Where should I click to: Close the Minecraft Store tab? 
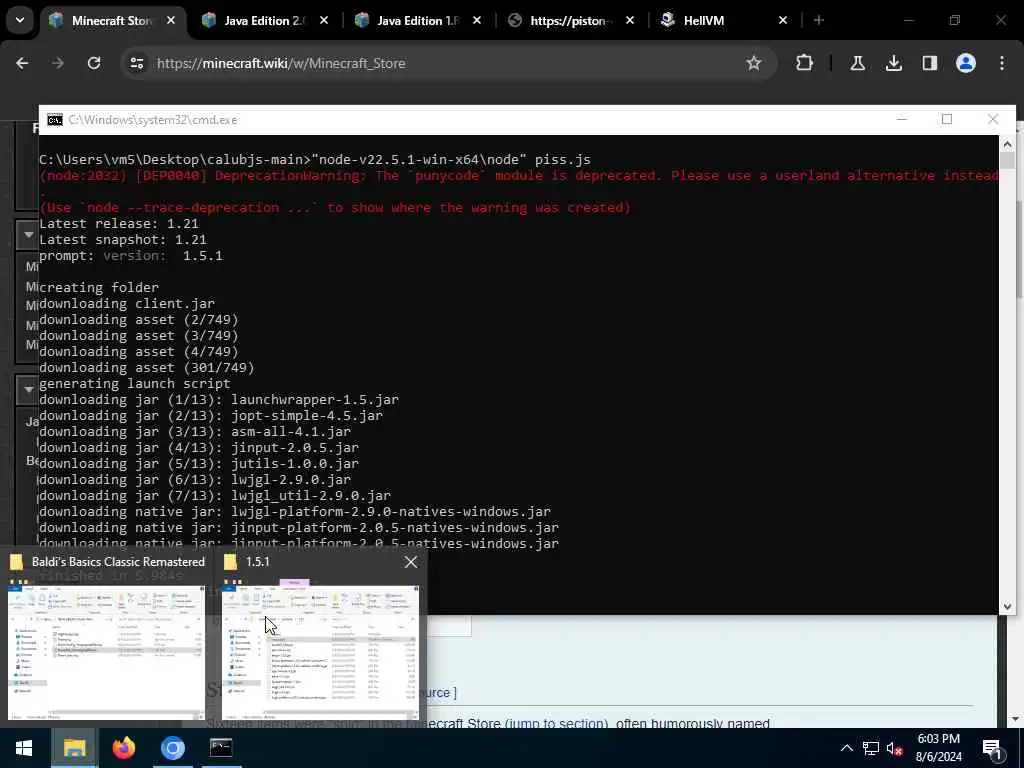click(170, 20)
